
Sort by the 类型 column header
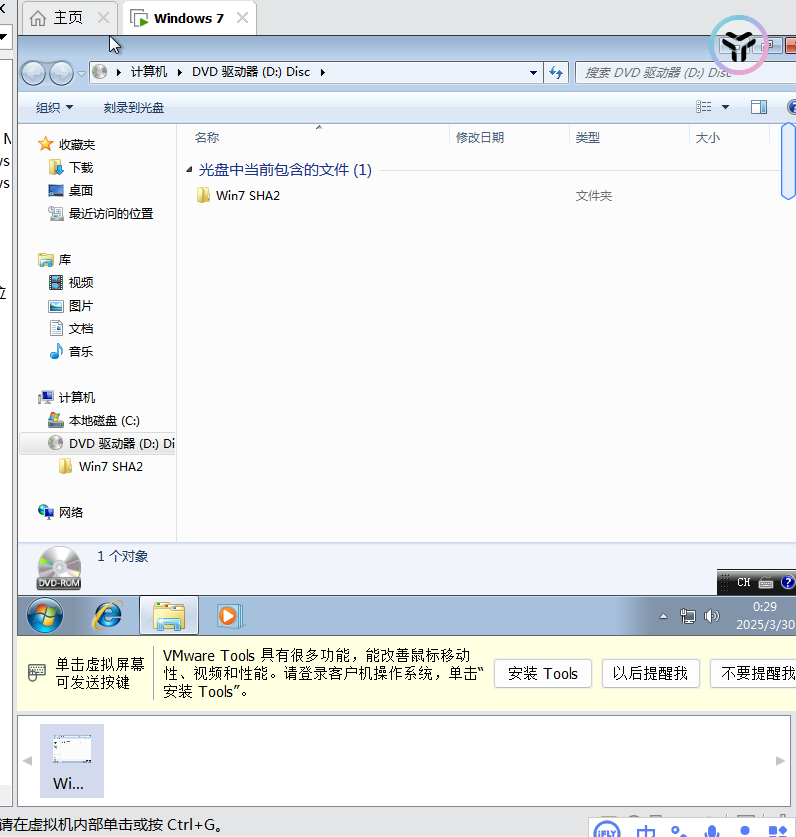[x=587, y=138]
